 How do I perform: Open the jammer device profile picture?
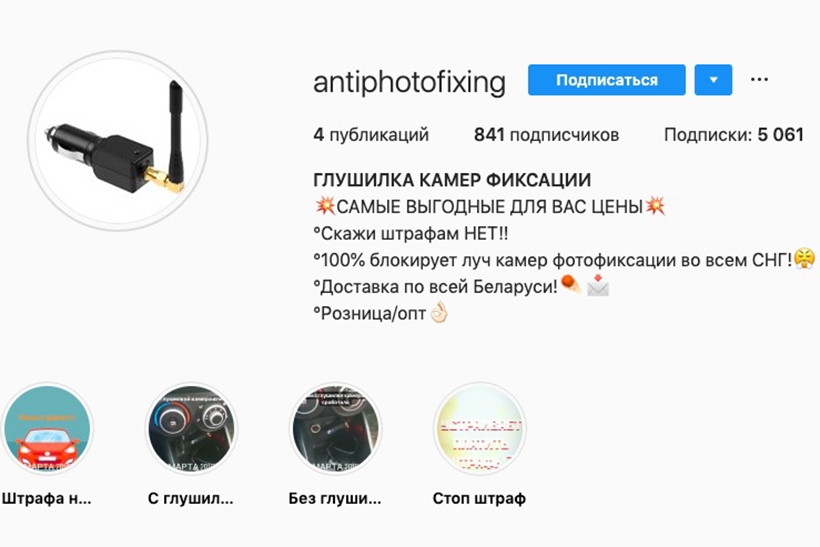[118, 141]
